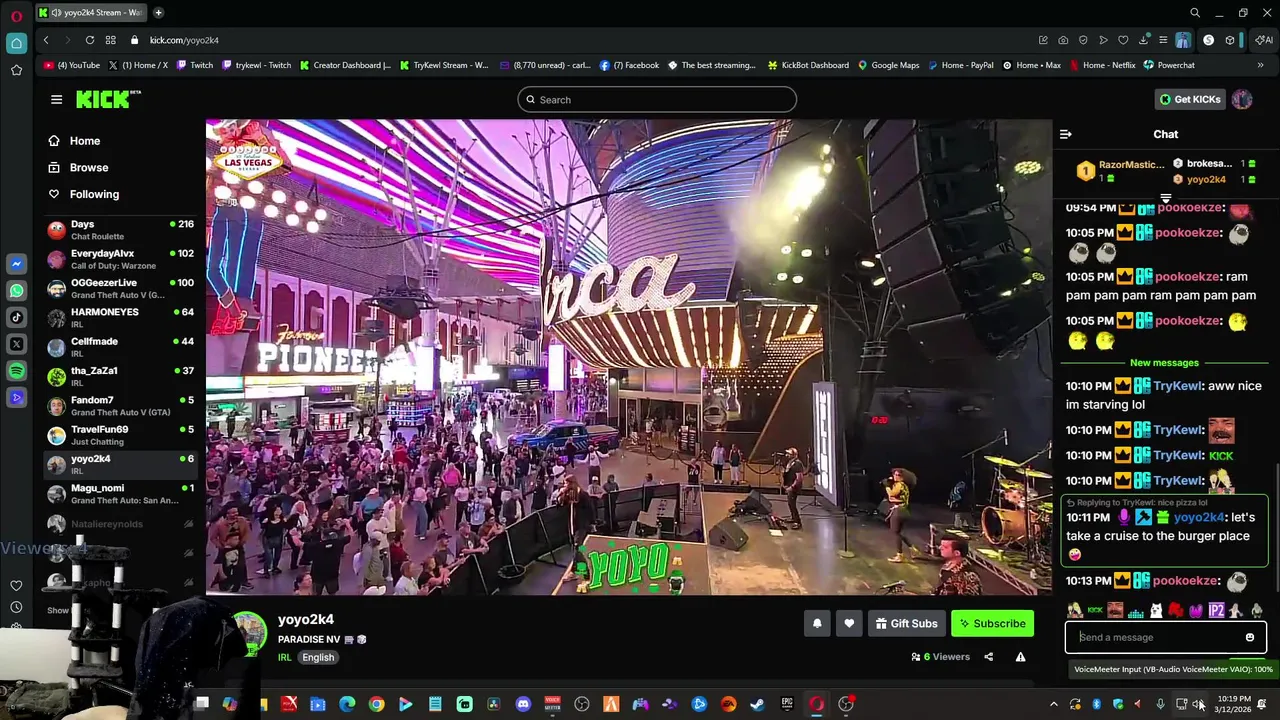Click the taskbar clock showing 10:19 PM
Image resolution: width=1280 pixels, height=720 pixels.
[x=1235, y=704]
